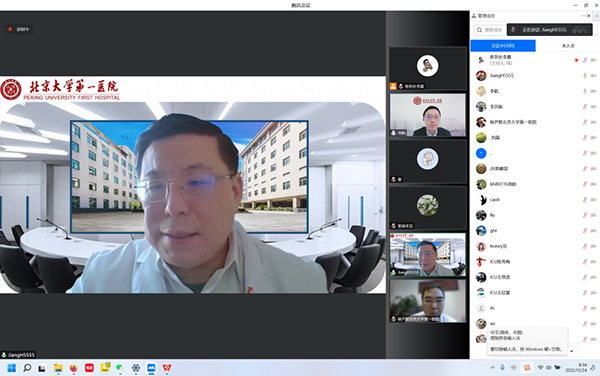Click the volume icon in system tray
Screen dimensions: 600x376
[549, 368]
